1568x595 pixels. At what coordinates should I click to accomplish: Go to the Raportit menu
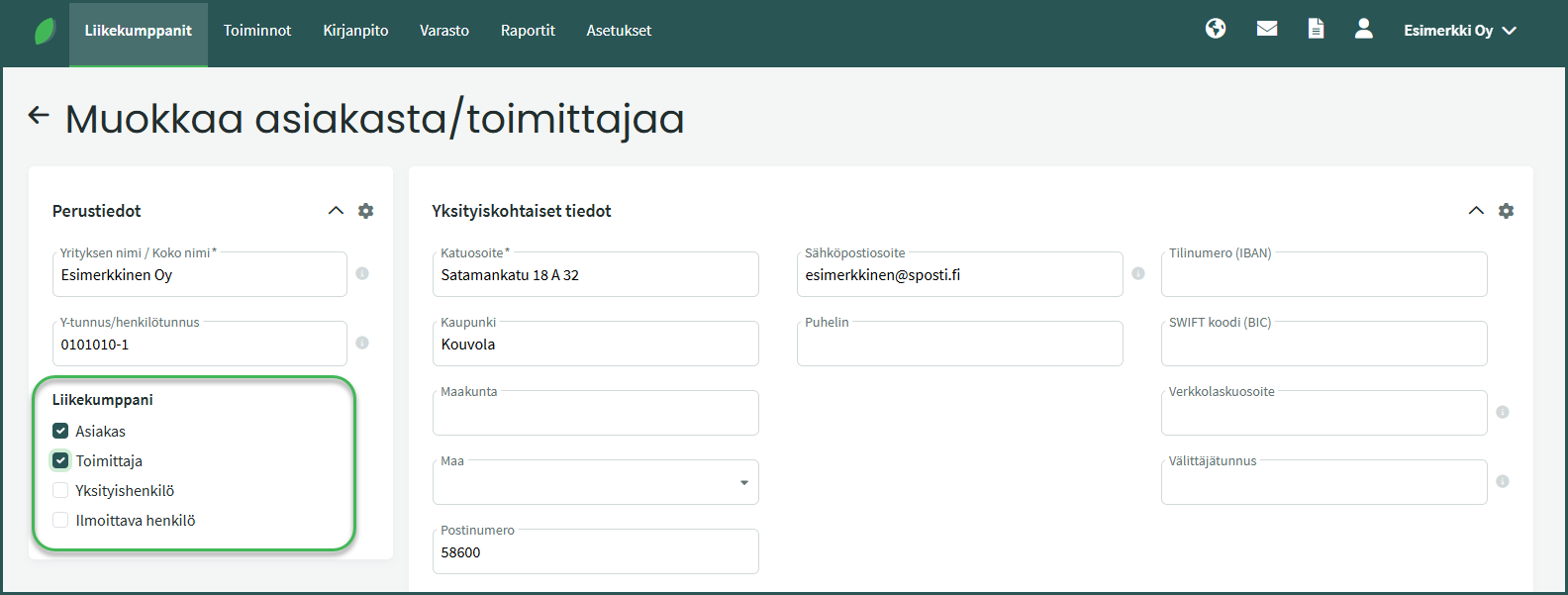pos(528,31)
